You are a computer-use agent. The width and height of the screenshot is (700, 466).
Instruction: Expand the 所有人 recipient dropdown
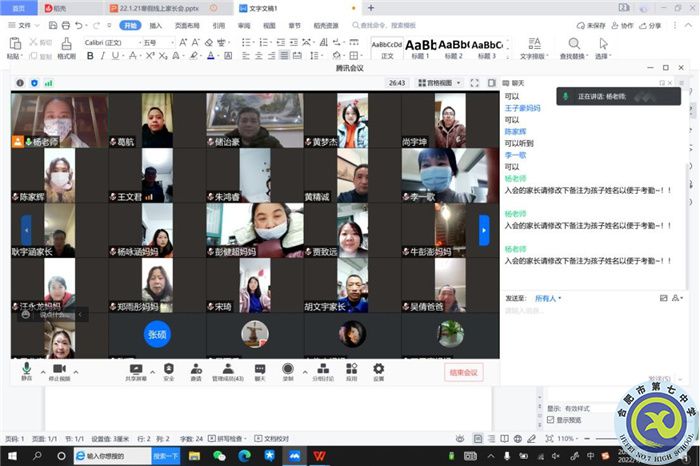(x=547, y=298)
